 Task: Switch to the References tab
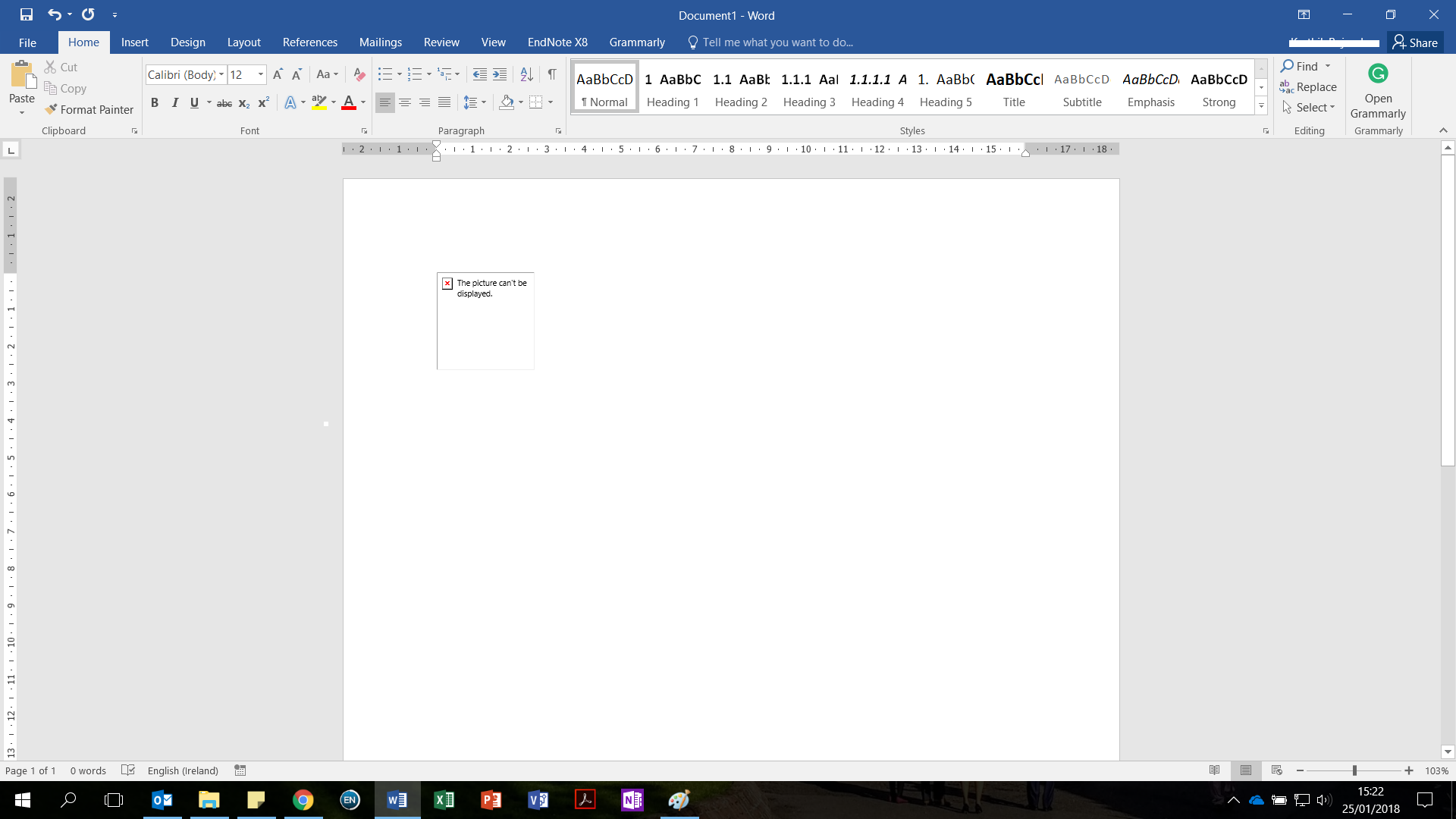click(x=310, y=42)
